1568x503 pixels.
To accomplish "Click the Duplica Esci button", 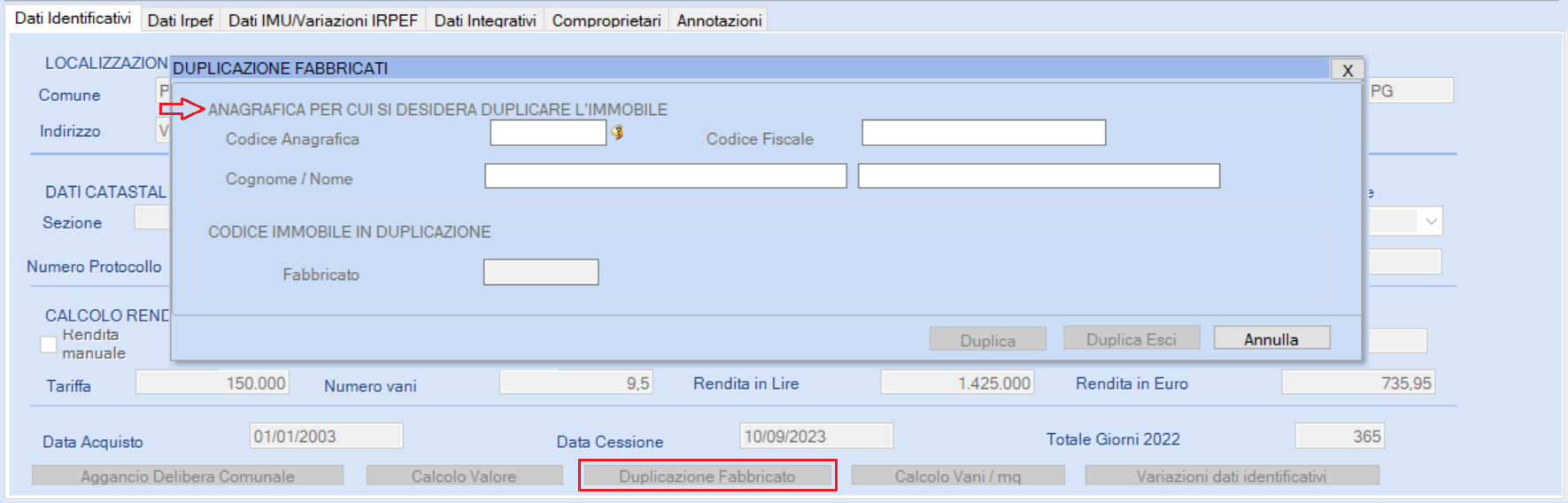I will click(1132, 339).
